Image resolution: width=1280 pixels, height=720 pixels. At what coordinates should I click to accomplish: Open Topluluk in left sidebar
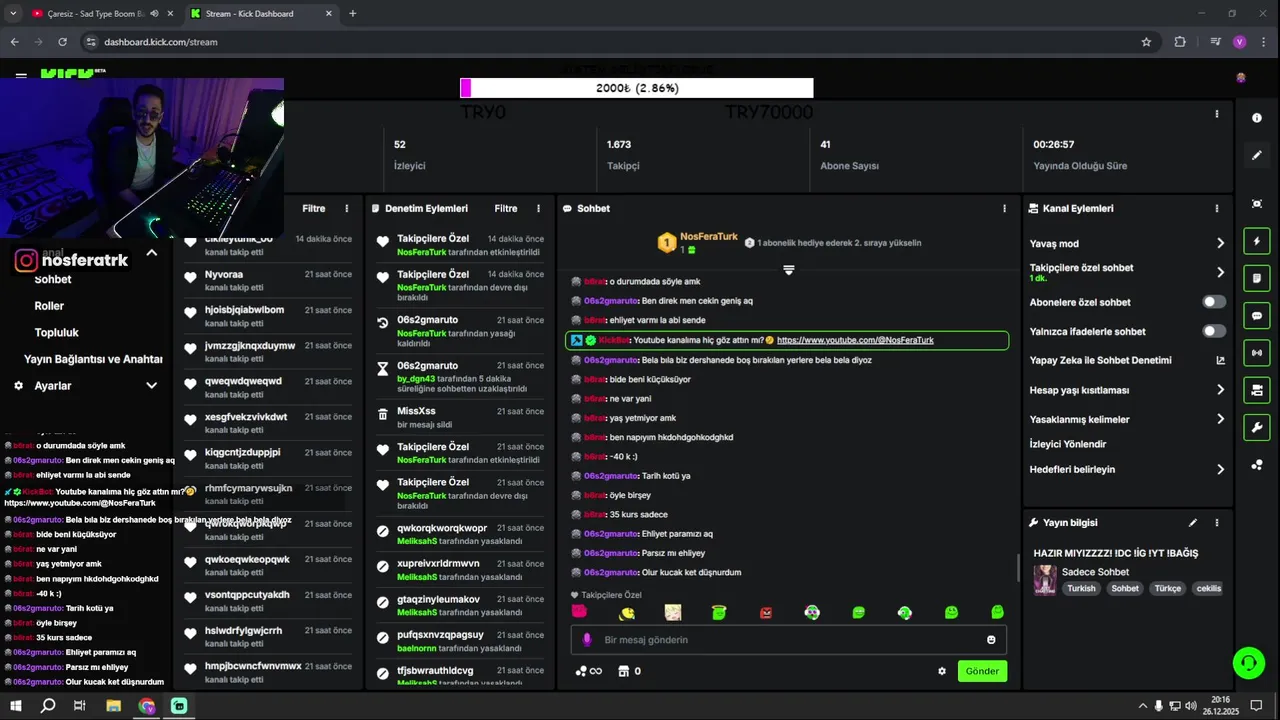pyautogui.click(x=56, y=332)
